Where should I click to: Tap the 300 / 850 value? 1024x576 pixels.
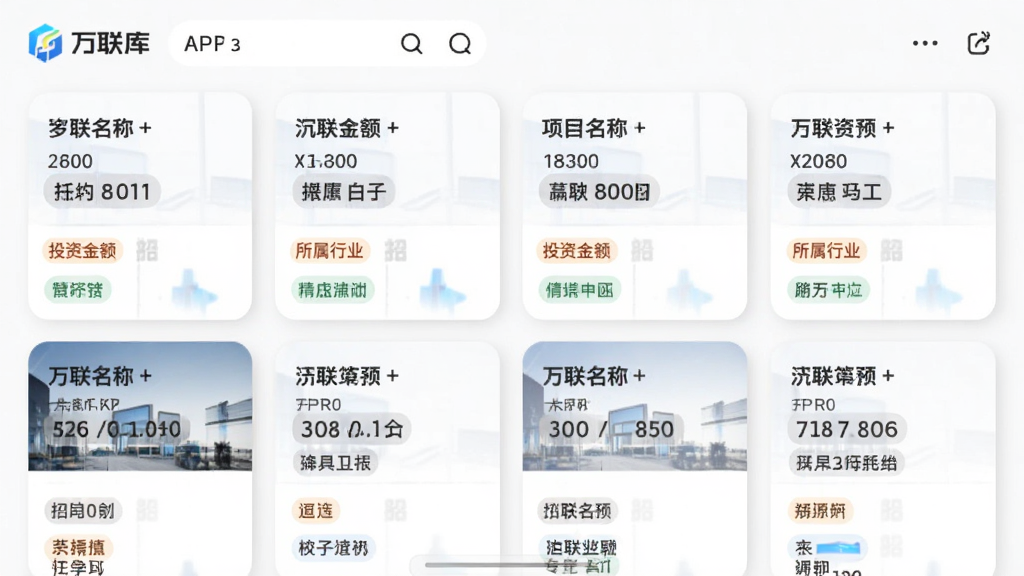(611, 429)
